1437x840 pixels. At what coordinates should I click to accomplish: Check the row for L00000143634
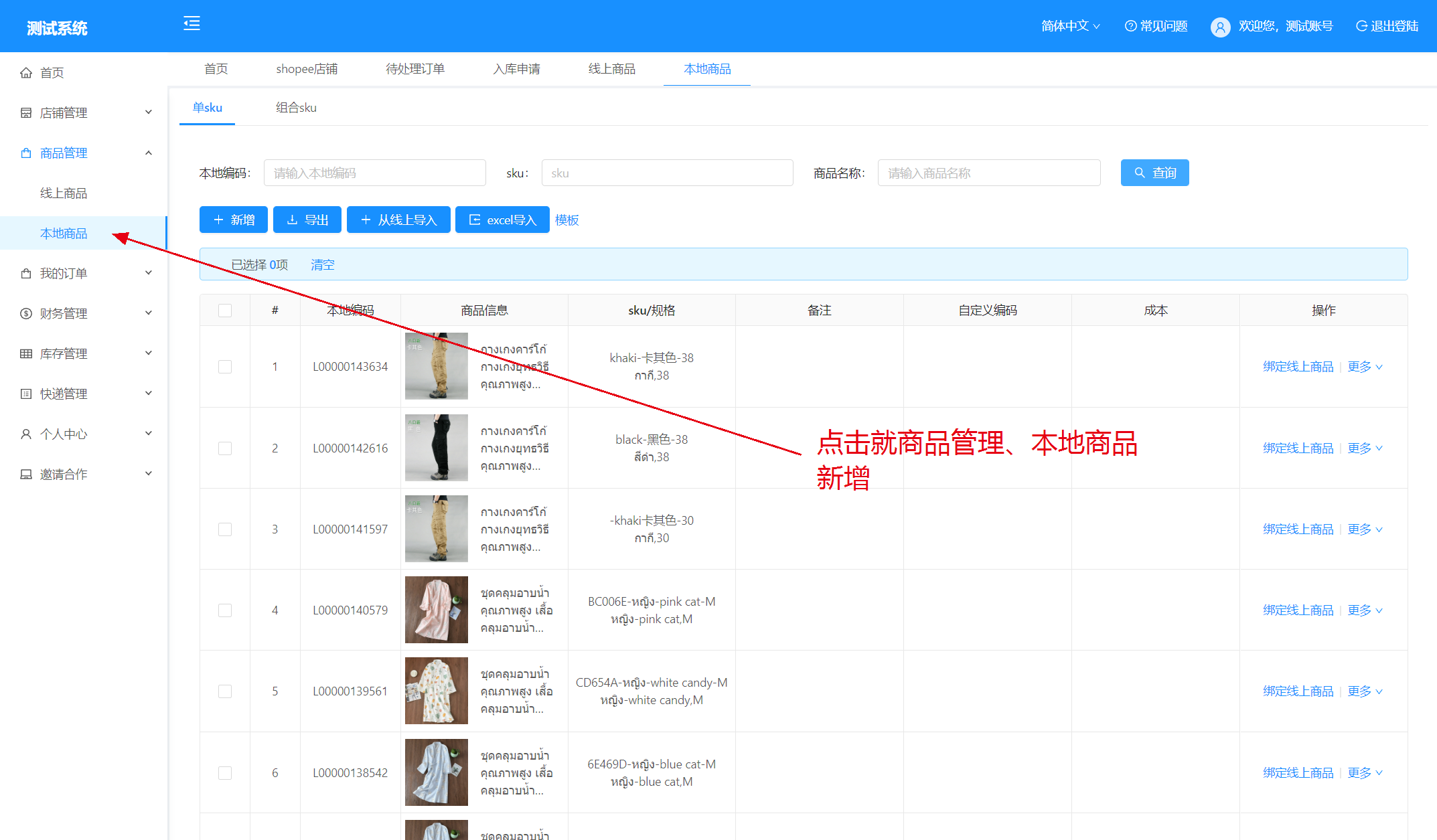coord(225,367)
